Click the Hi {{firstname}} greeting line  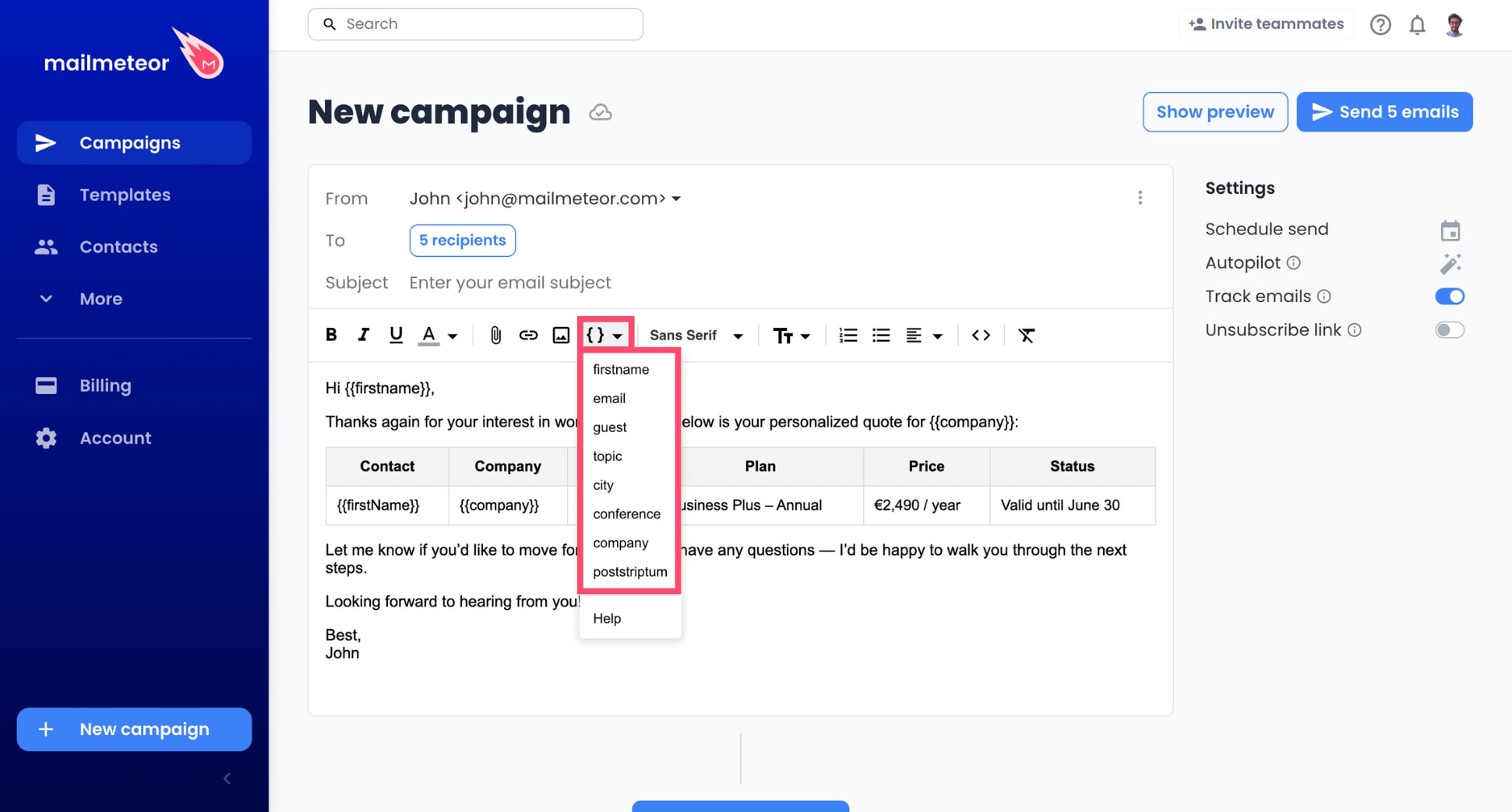tap(380, 388)
